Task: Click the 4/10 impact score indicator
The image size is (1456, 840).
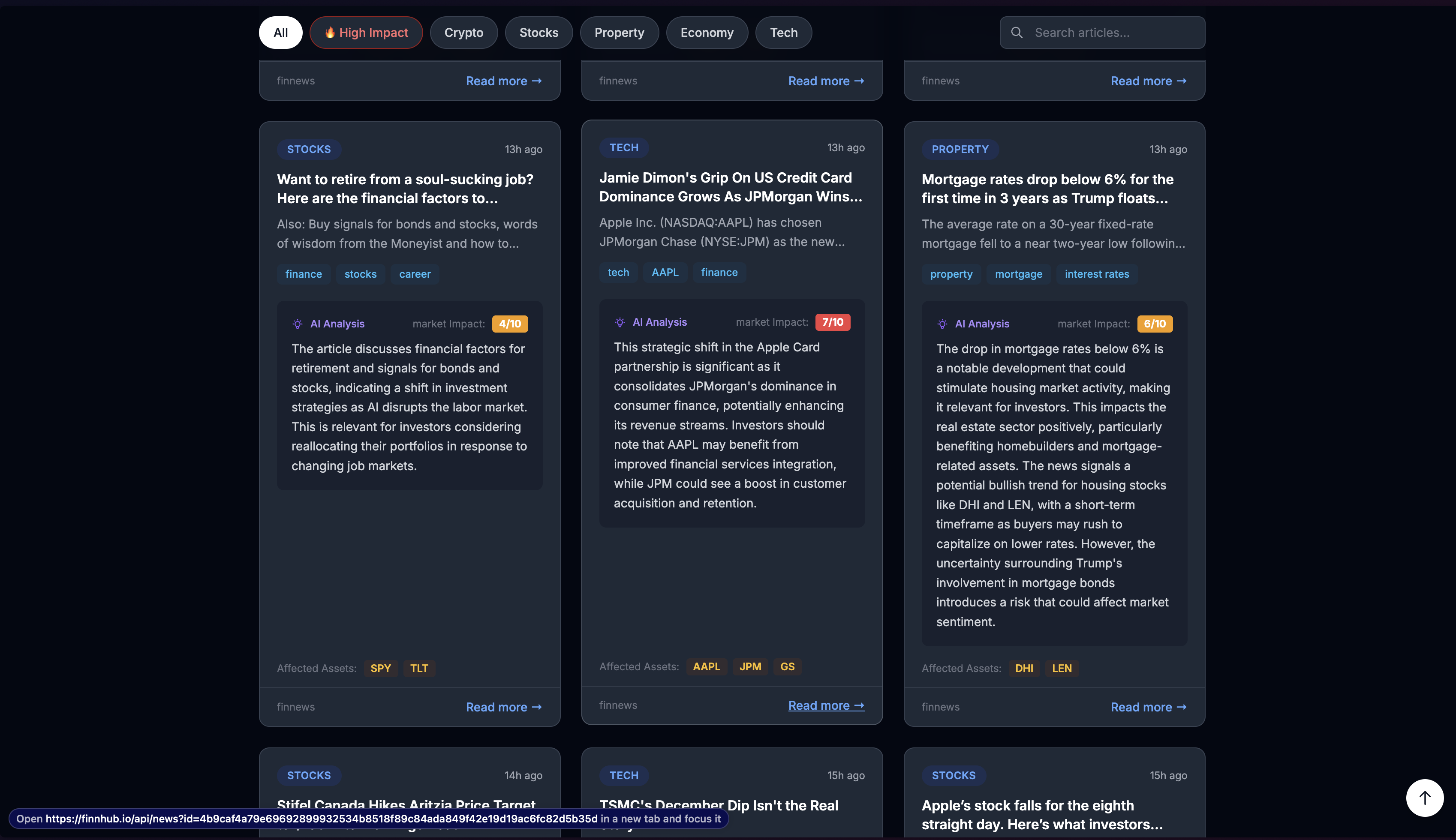Action: 510,324
